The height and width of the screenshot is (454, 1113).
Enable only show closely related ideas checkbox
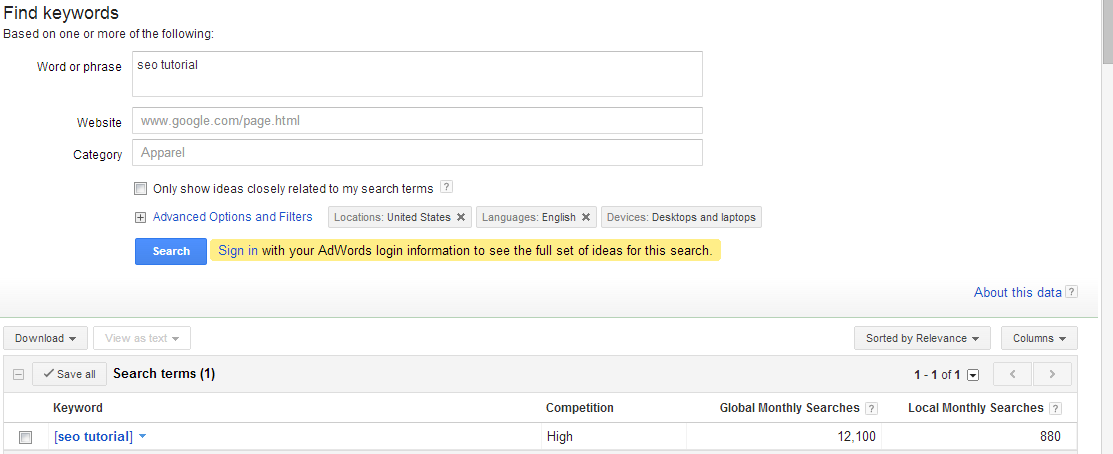(140, 188)
